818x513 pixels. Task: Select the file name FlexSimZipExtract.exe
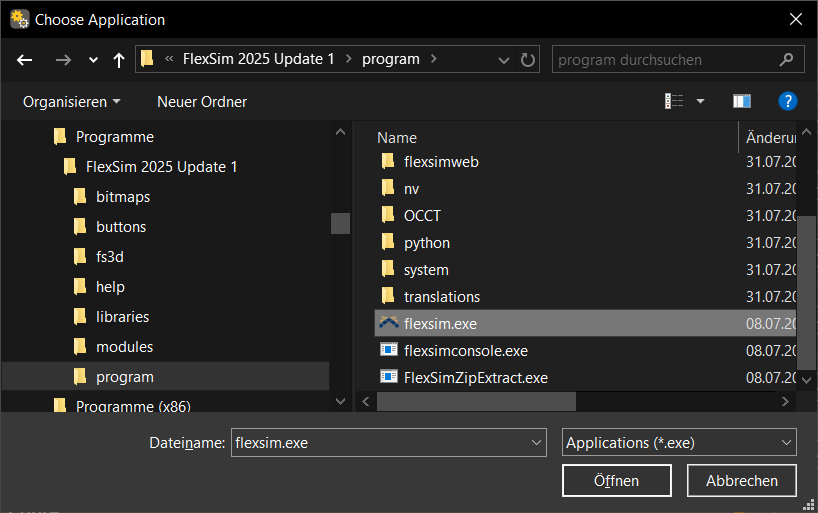pos(476,378)
